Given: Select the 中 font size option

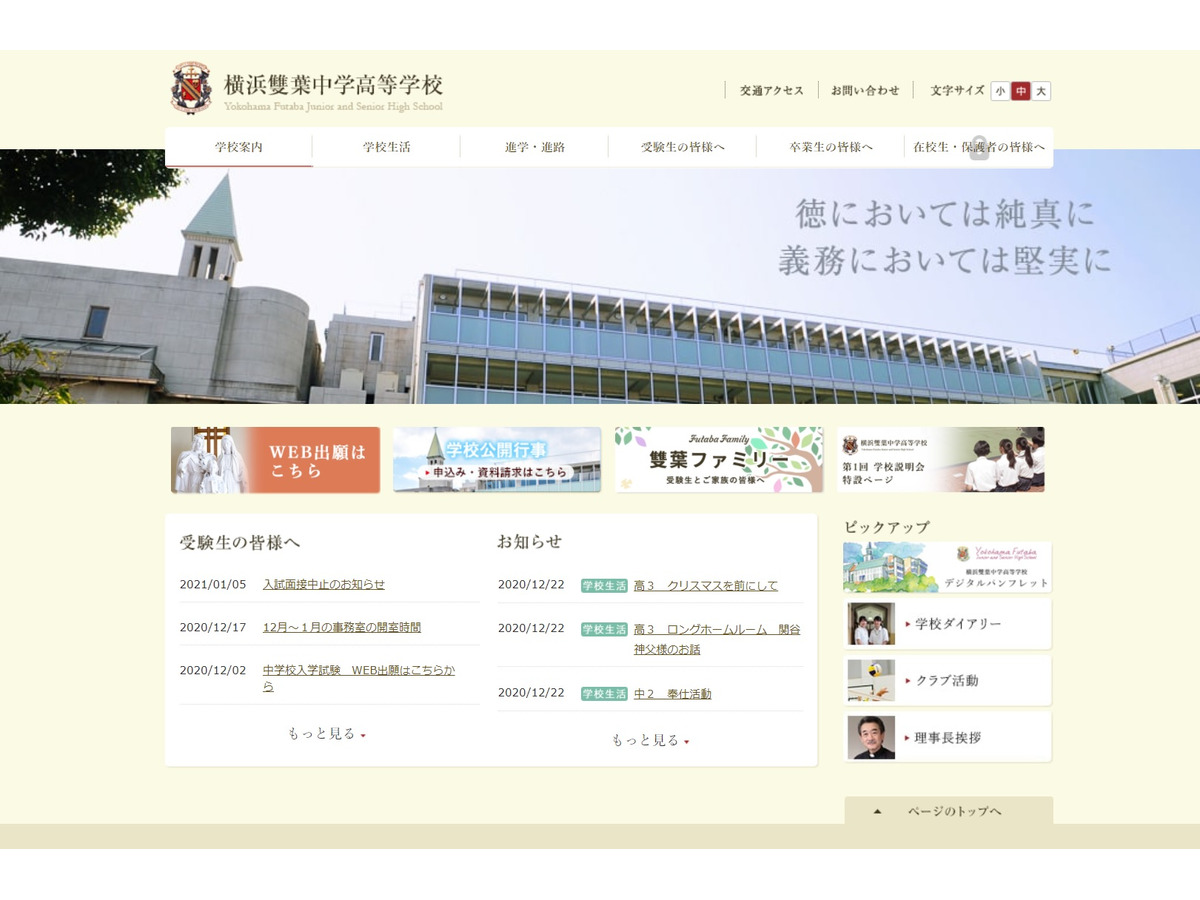Looking at the screenshot, I should pyautogui.click(x=1020, y=91).
